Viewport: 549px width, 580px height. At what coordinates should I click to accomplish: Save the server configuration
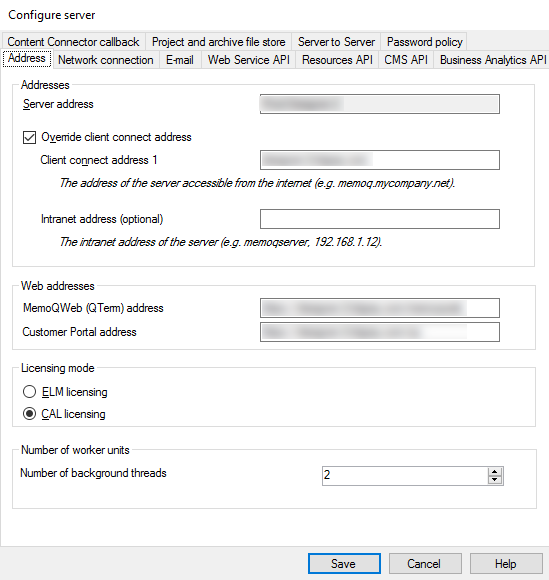[x=344, y=564]
